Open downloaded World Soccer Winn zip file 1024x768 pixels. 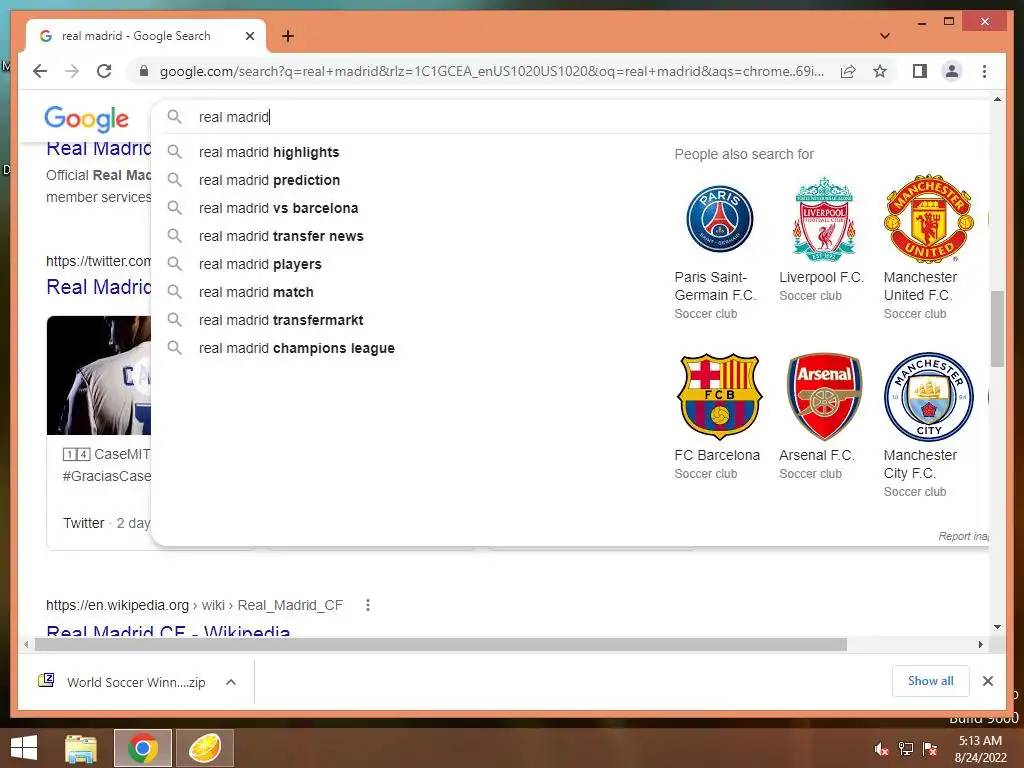tap(122, 682)
